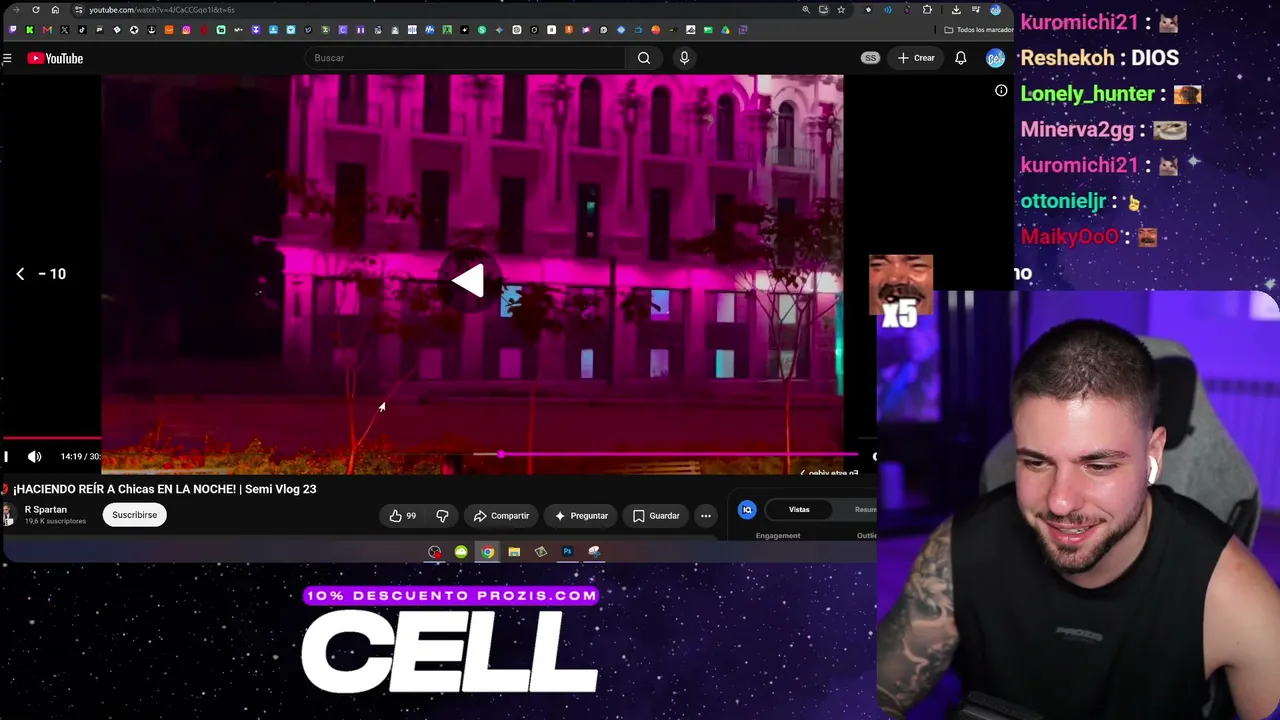The width and height of the screenshot is (1280, 720).
Task: Go to the YouTube home logo
Action: (x=55, y=59)
